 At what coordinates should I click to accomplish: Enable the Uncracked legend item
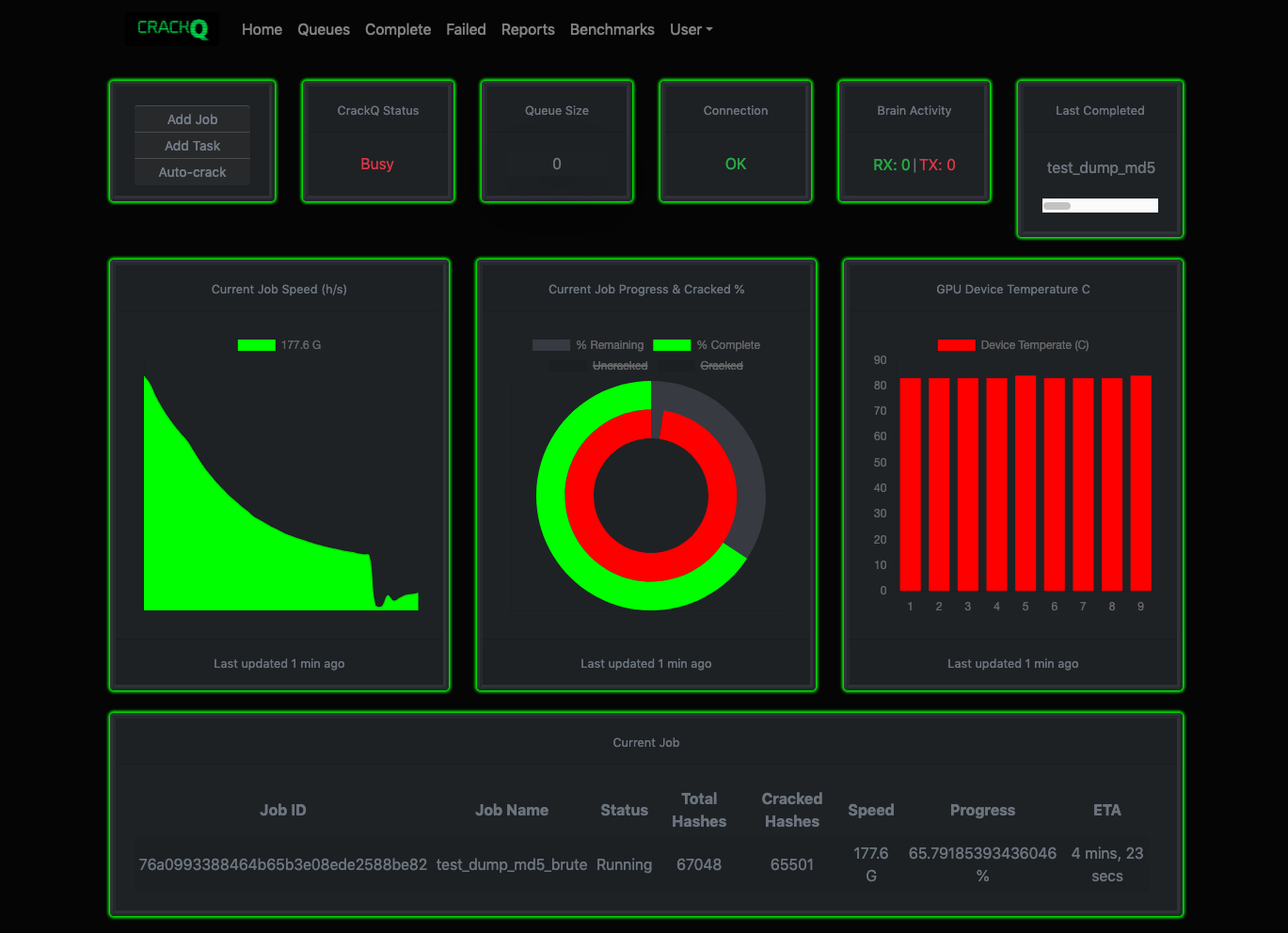click(x=599, y=366)
